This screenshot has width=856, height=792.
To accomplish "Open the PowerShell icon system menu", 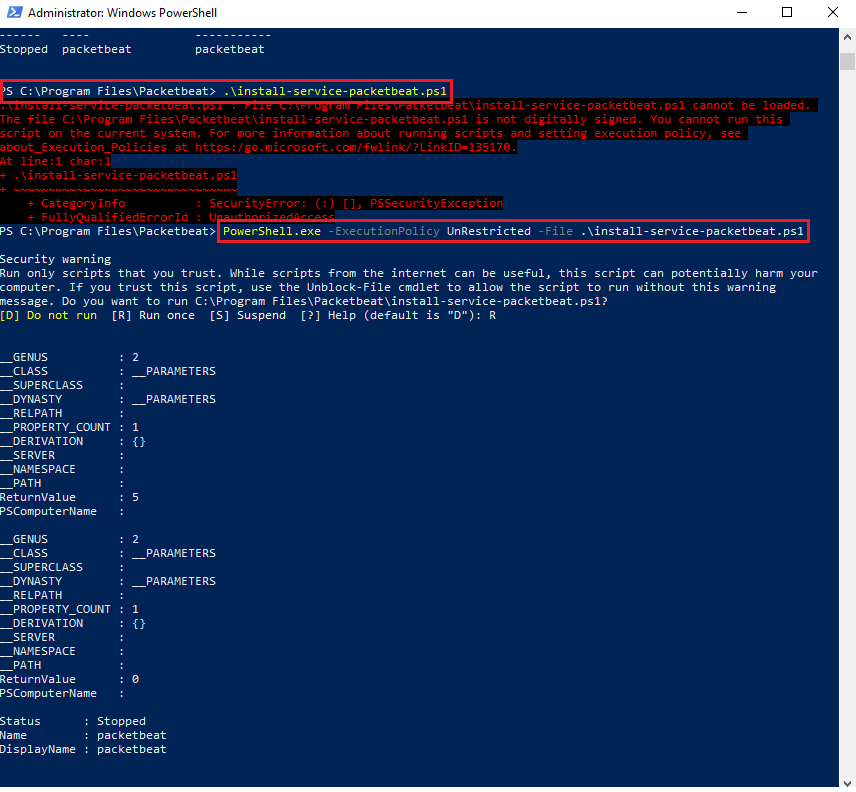I will tap(14, 12).
